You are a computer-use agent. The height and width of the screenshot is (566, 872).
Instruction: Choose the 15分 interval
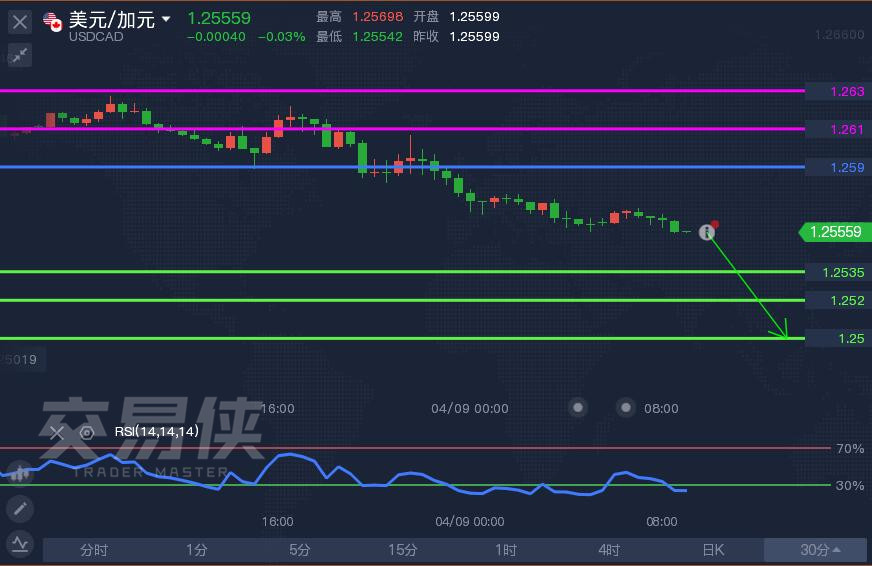(403, 550)
